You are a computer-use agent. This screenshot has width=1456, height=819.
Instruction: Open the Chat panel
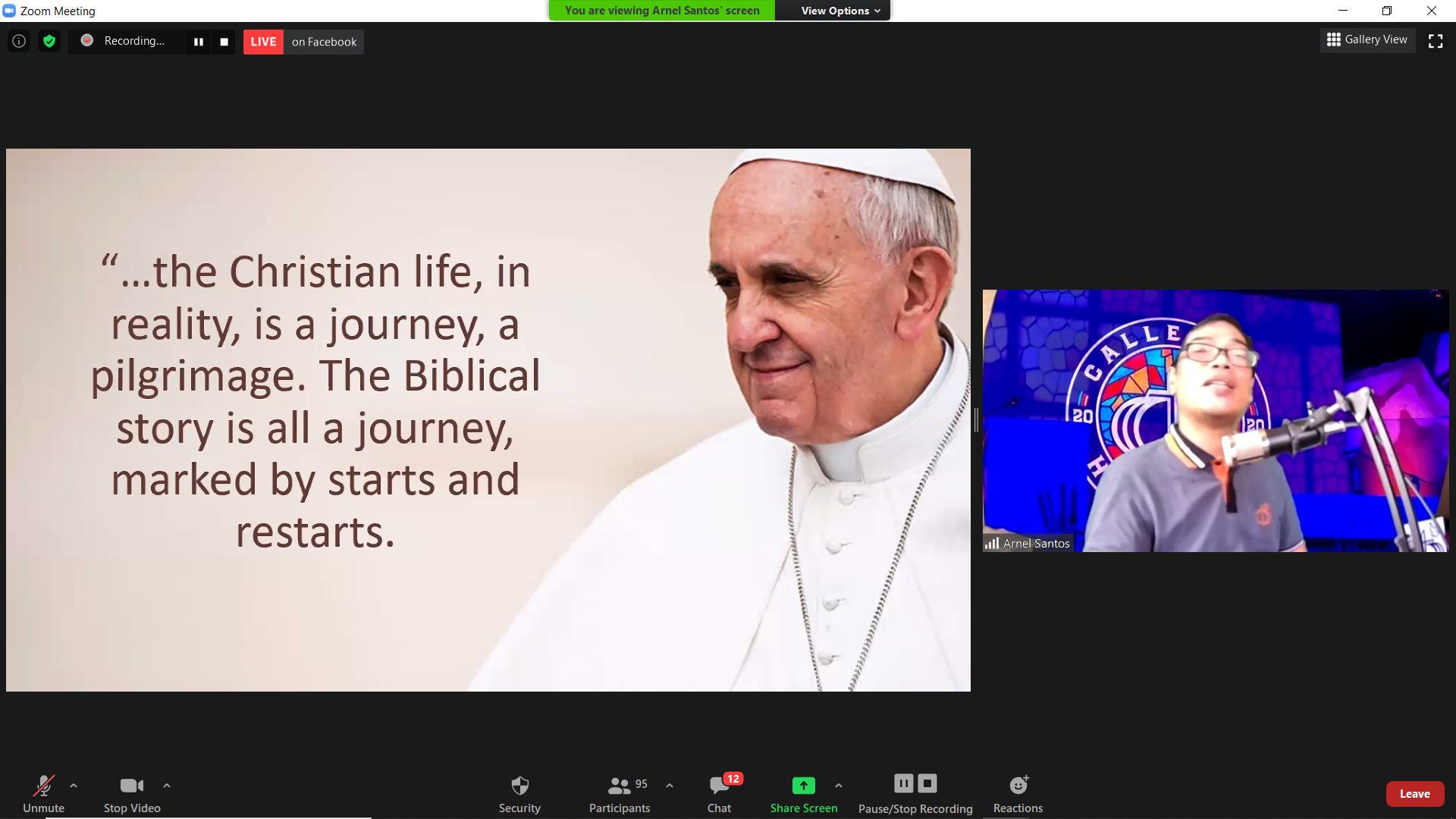719,793
